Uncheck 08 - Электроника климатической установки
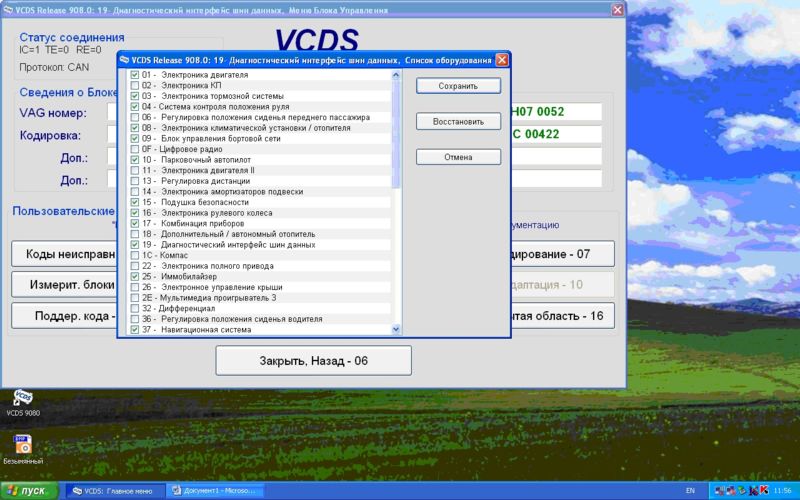 click(x=135, y=128)
